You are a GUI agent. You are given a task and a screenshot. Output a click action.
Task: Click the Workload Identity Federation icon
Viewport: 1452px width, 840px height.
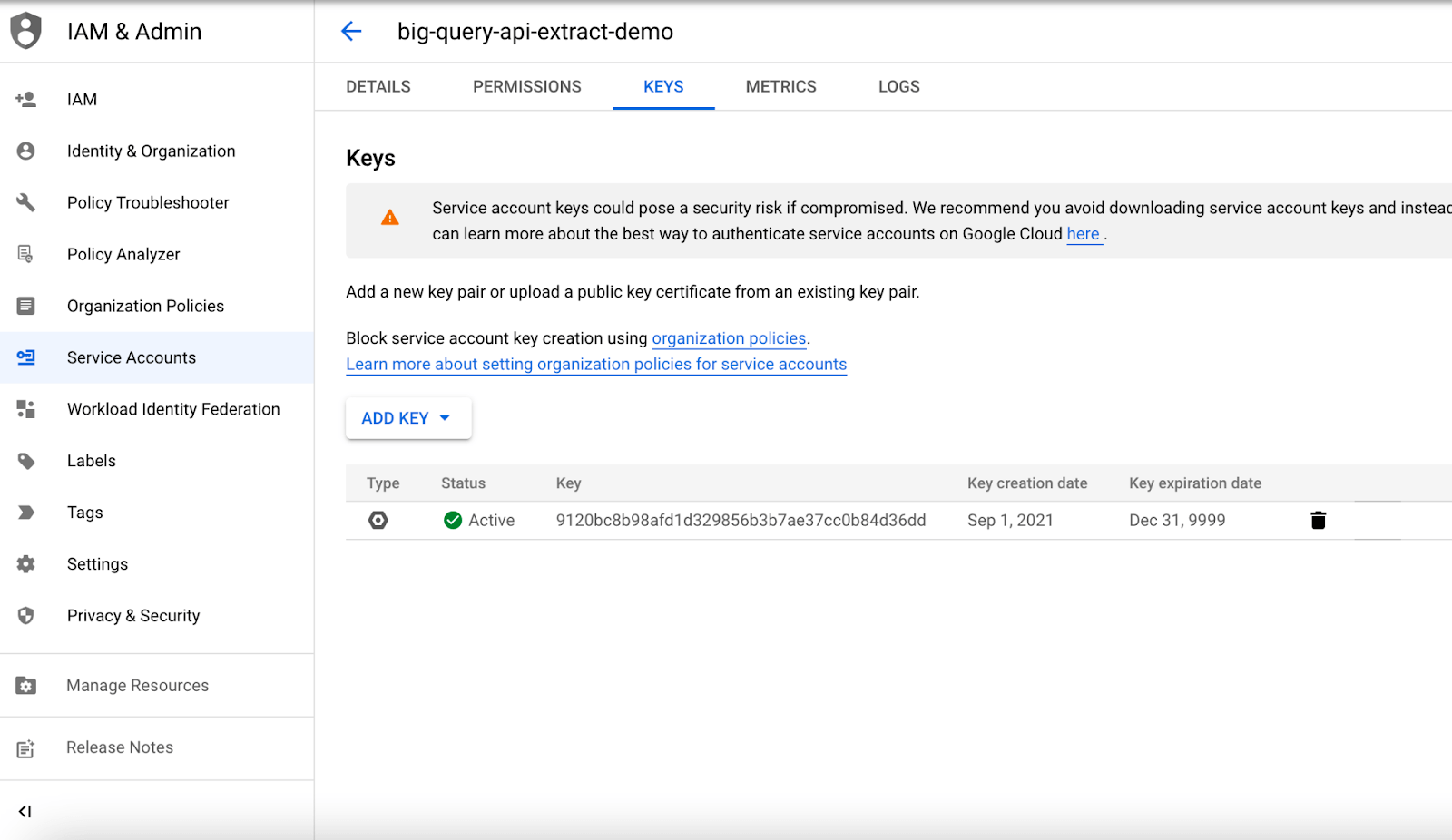pyautogui.click(x=26, y=409)
